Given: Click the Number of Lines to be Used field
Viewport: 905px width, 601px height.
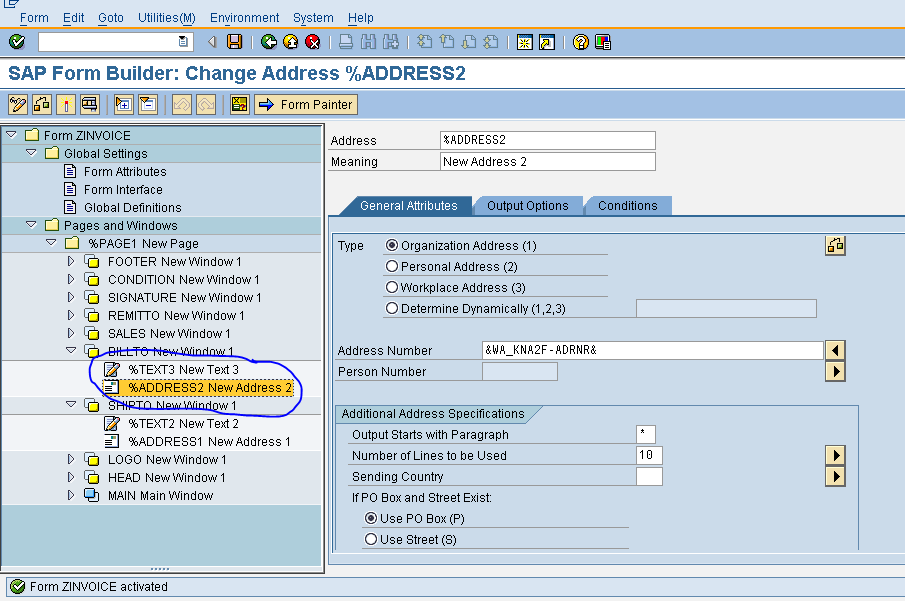Looking at the screenshot, I should tap(648, 454).
